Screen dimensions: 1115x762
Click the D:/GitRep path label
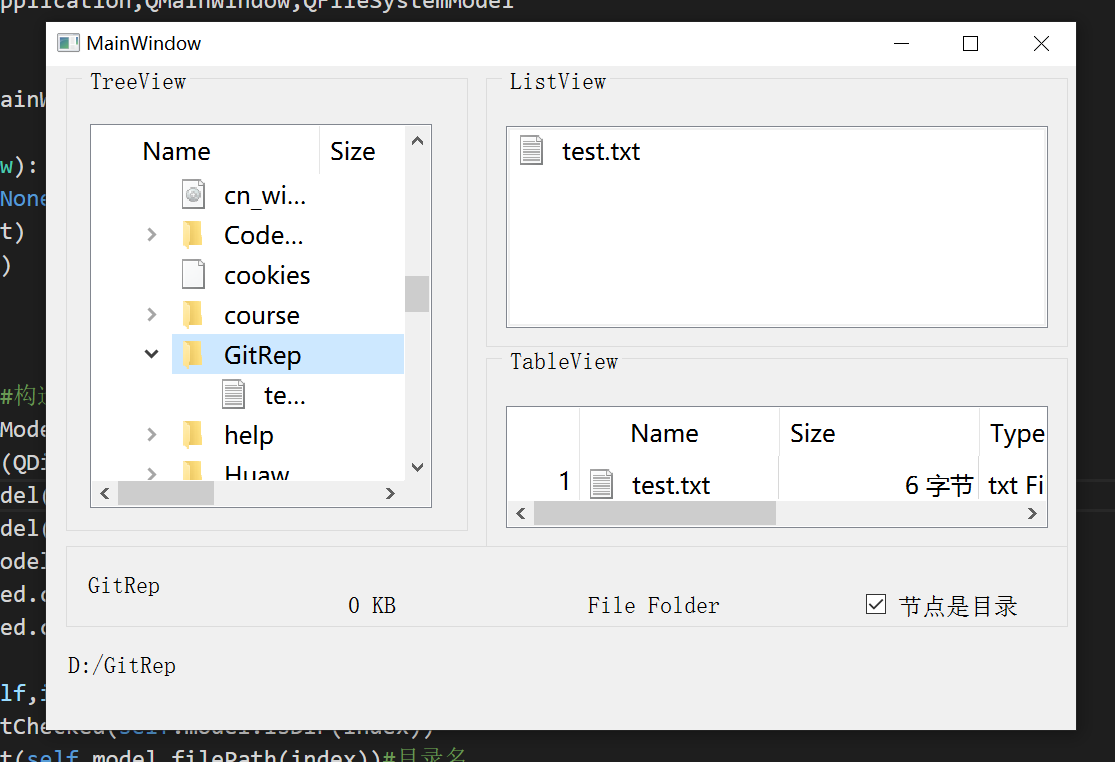point(122,665)
